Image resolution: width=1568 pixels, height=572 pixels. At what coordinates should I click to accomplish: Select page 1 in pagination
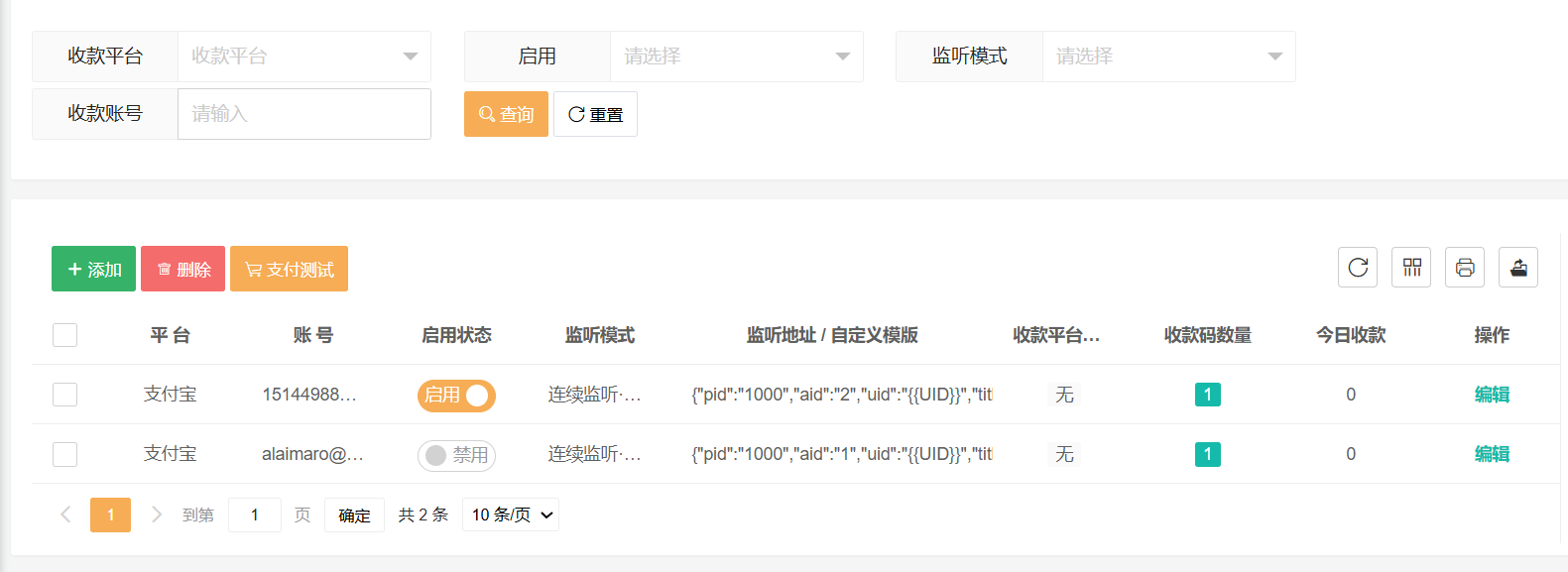[x=110, y=515]
